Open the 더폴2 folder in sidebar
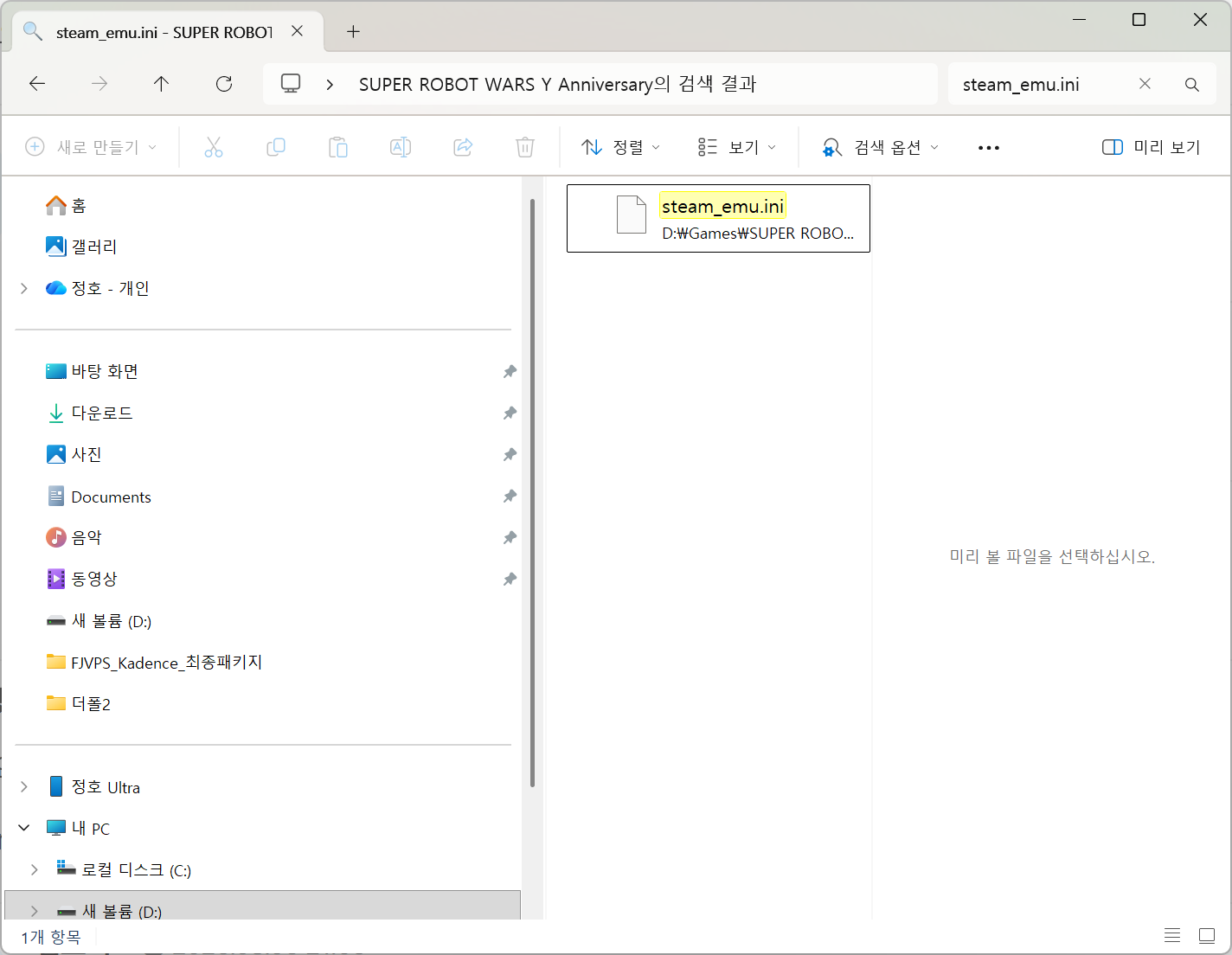 tap(78, 703)
